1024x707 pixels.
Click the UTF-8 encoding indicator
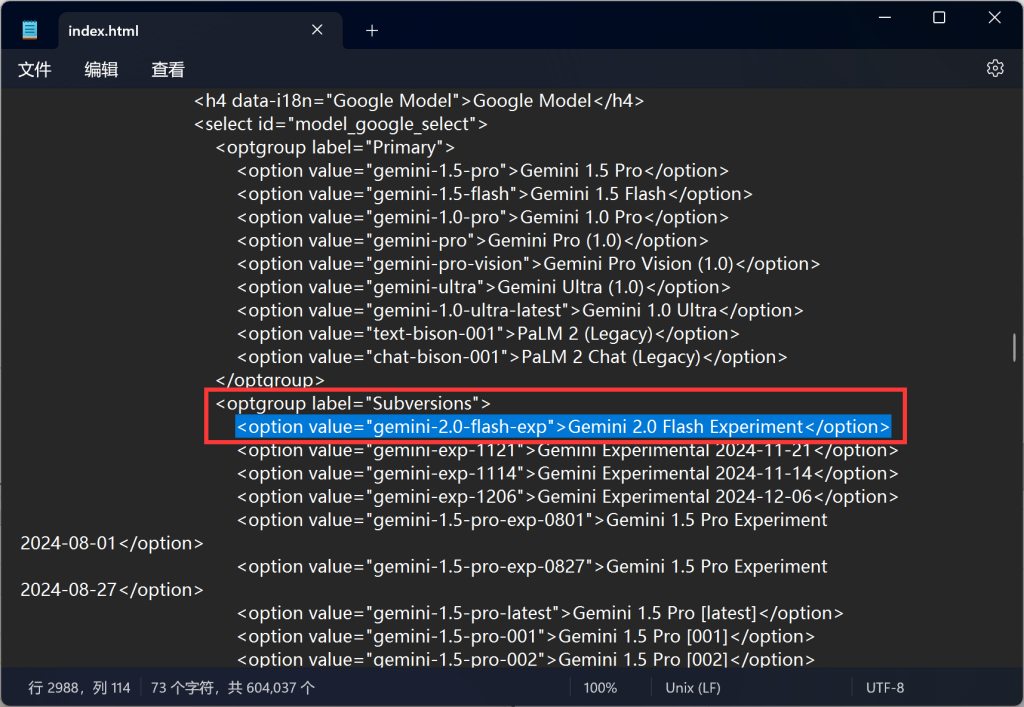point(885,687)
